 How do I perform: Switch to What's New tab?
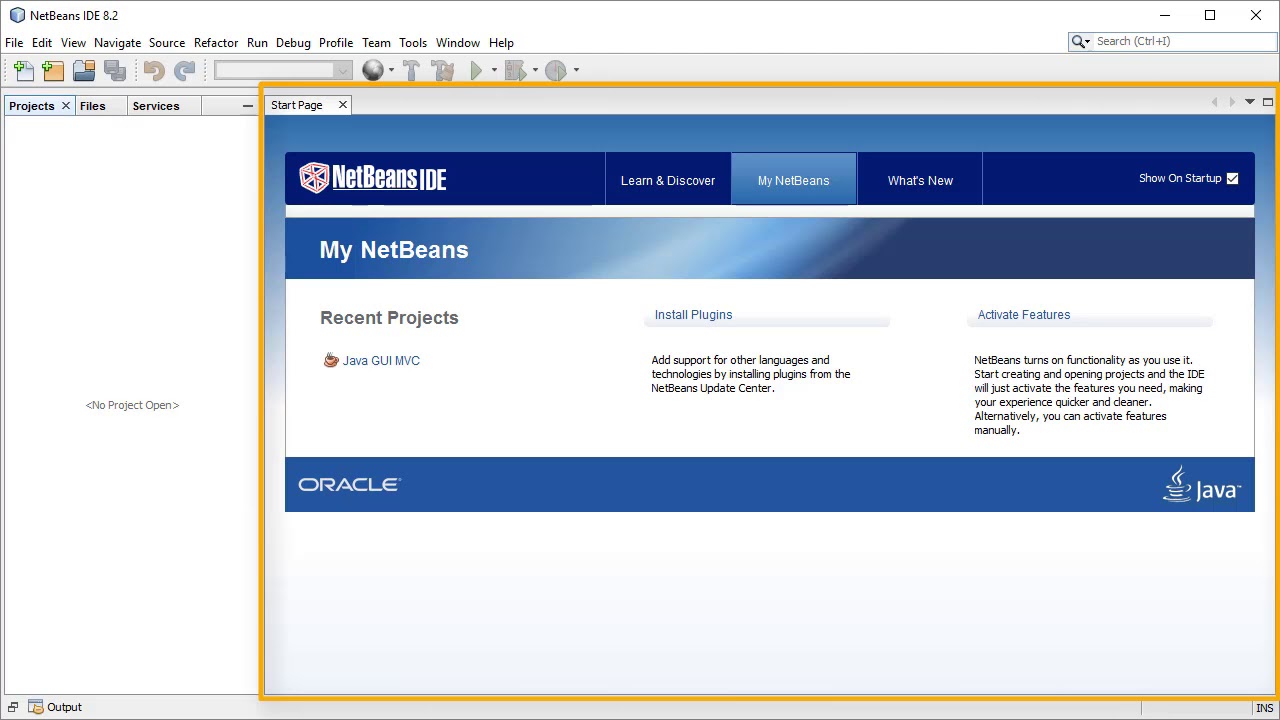click(x=920, y=180)
